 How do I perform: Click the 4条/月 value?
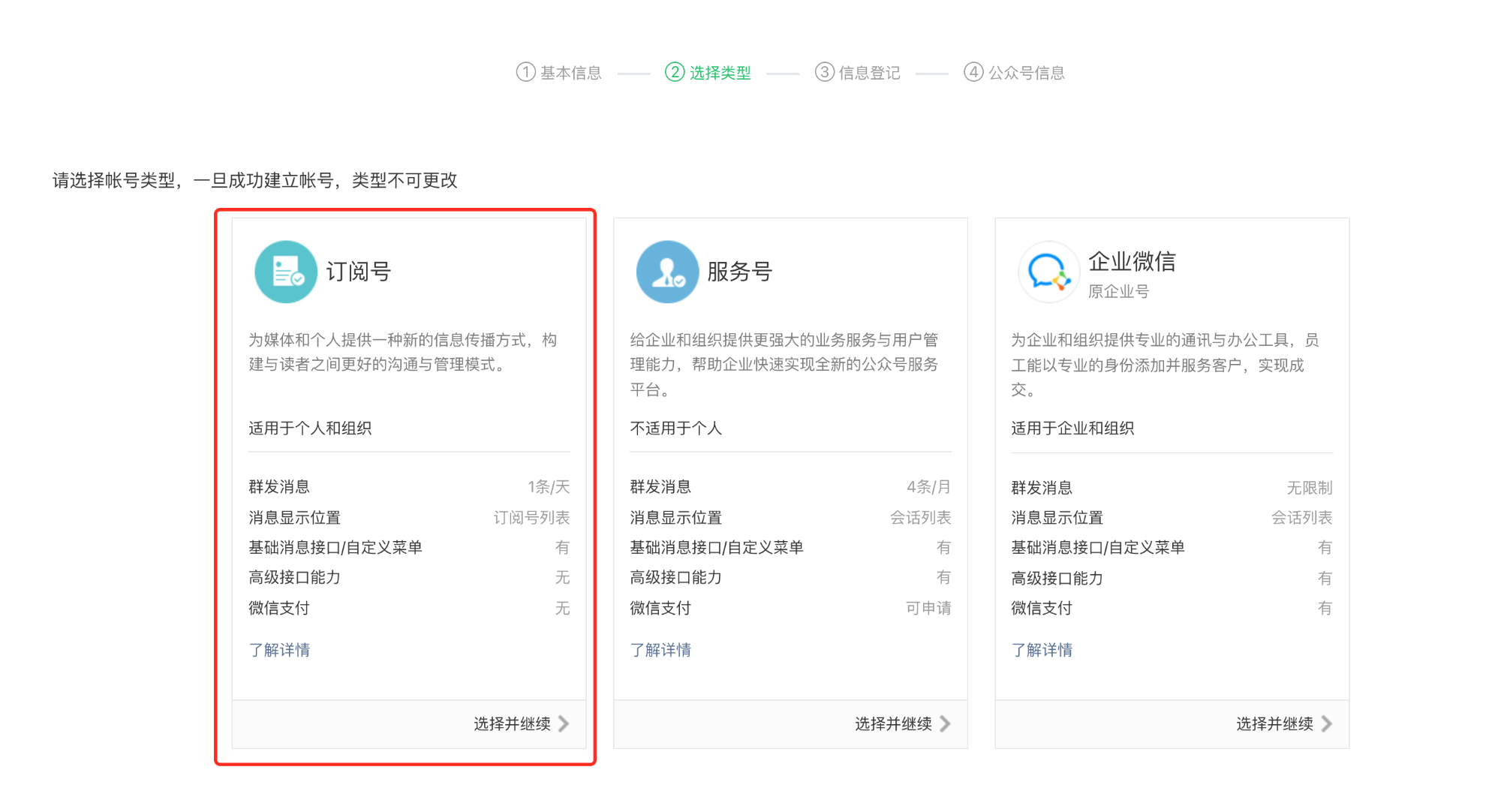(x=928, y=487)
